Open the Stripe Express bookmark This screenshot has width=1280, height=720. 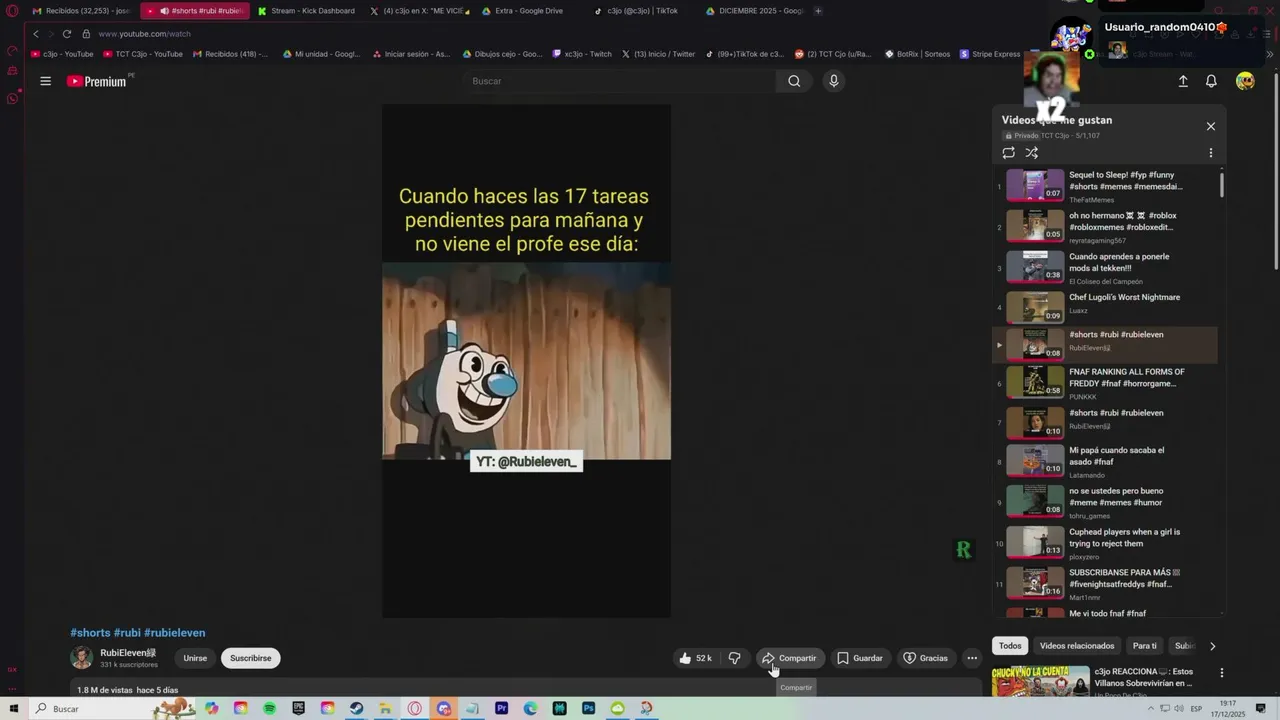(x=990, y=54)
